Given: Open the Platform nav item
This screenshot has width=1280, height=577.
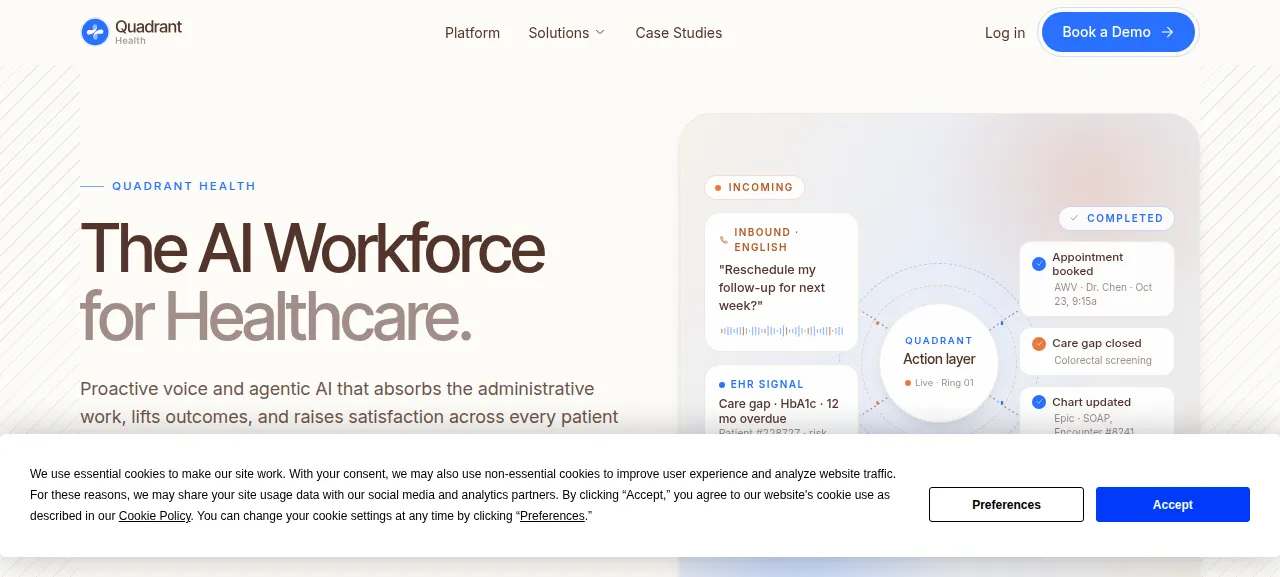Looking at the screenshot, I should pos(472,33).
